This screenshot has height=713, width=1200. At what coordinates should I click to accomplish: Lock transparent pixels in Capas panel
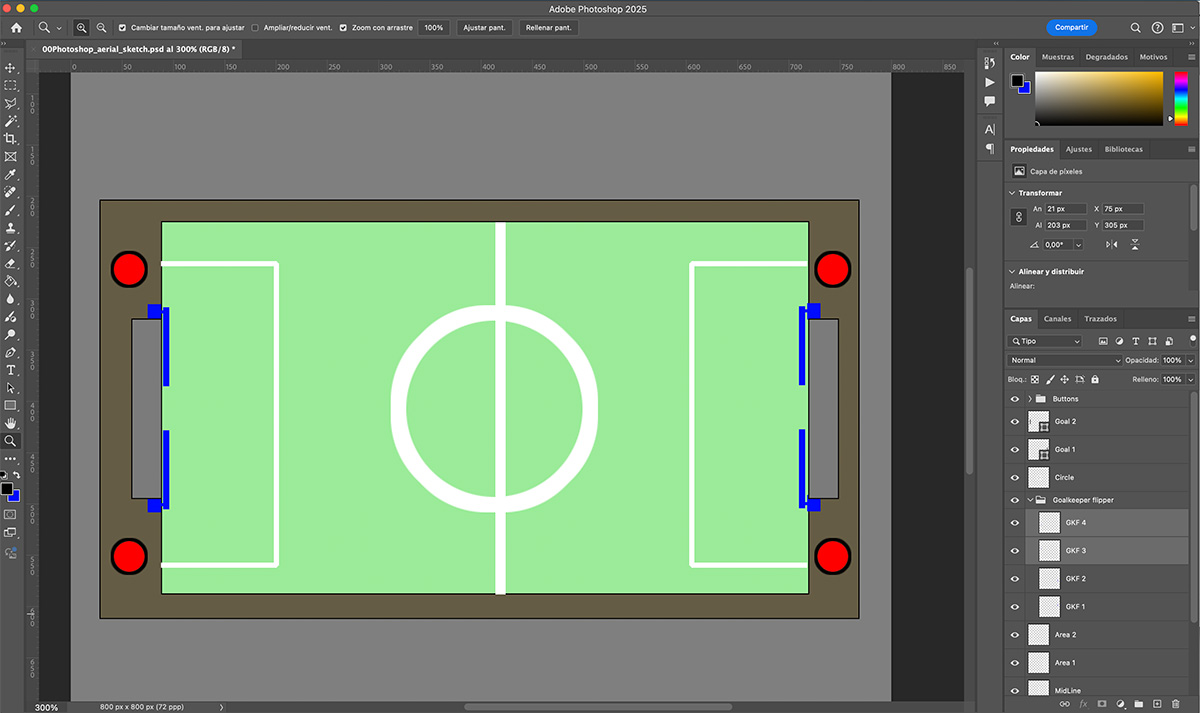(1035, 380)
